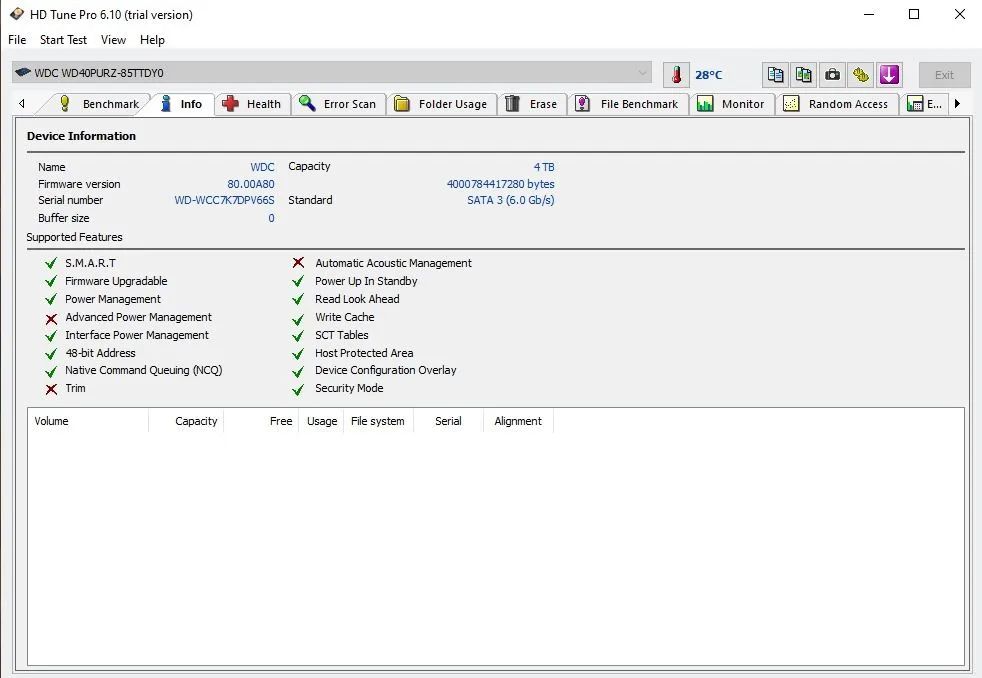Click the 4000784417280 bytes value
This screenshot has width=982, height=678.
point(500,184)
